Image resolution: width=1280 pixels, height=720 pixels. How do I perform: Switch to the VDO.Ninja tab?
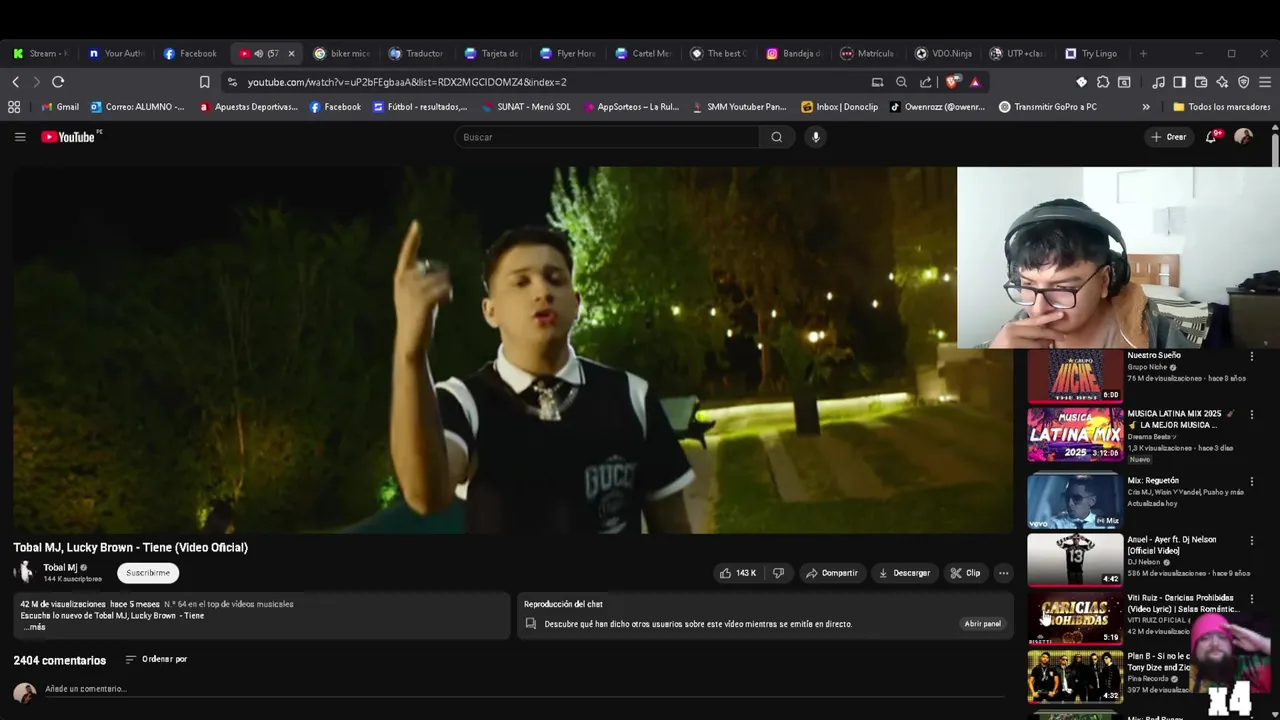point(944,54)
